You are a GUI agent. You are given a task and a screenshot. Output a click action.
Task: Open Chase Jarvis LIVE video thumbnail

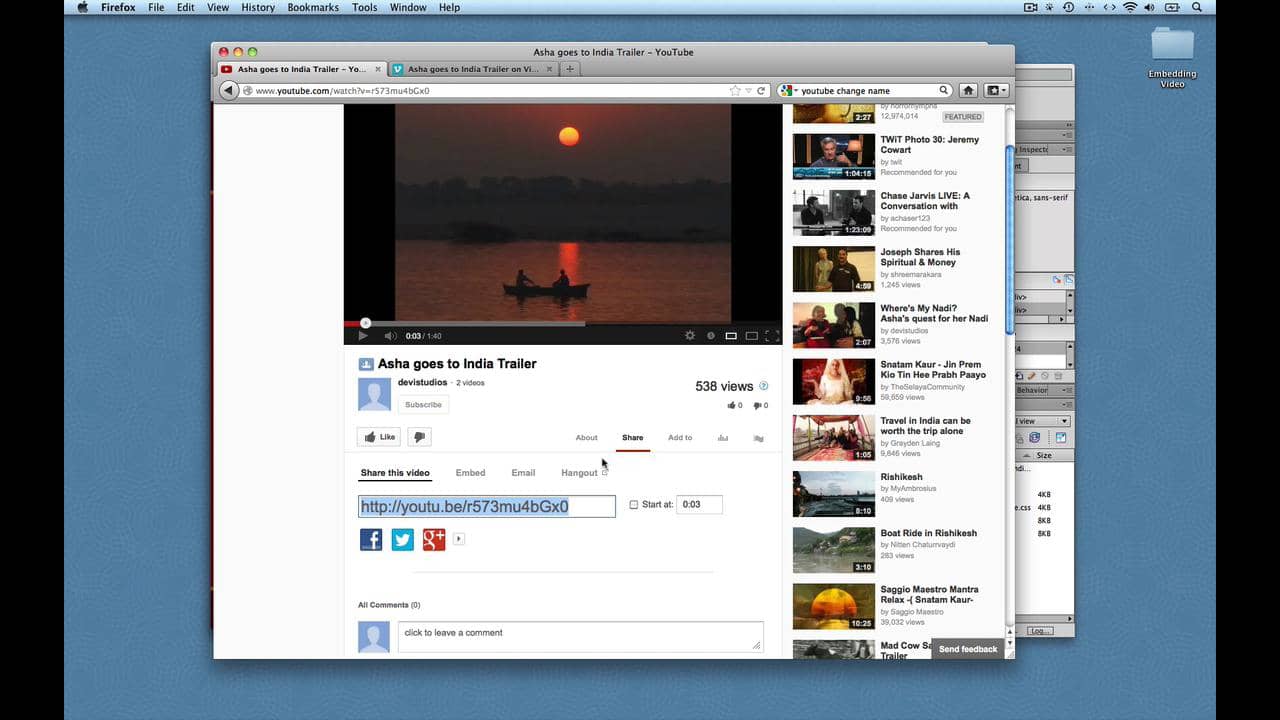point(834,212)
